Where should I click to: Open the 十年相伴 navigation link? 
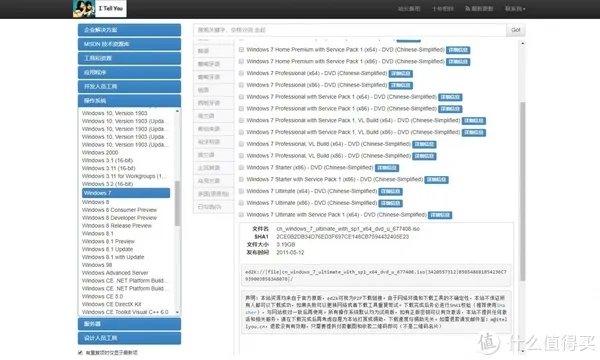443,8
